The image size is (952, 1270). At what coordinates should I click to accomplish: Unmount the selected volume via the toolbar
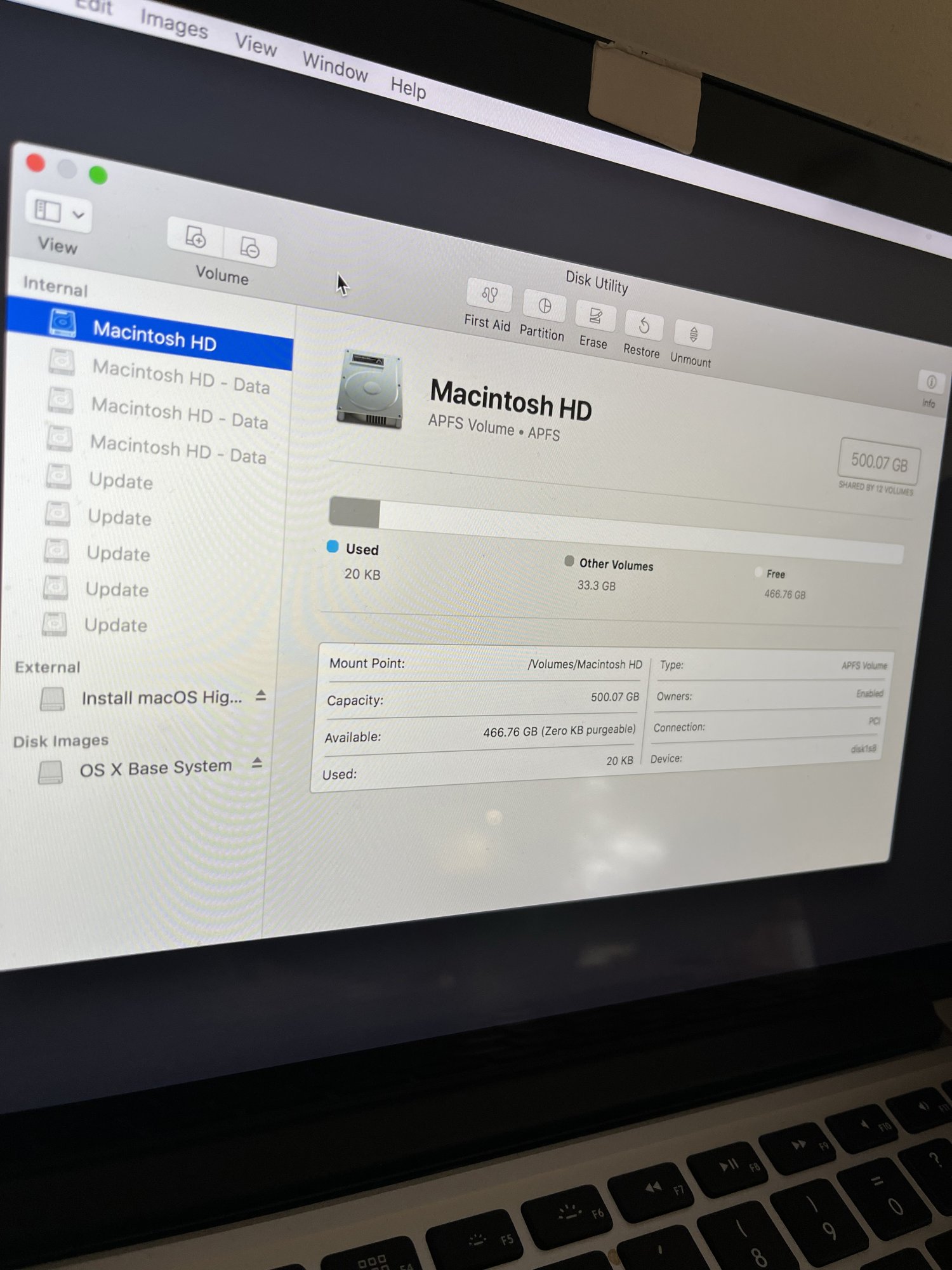click(x=693, y=335)
